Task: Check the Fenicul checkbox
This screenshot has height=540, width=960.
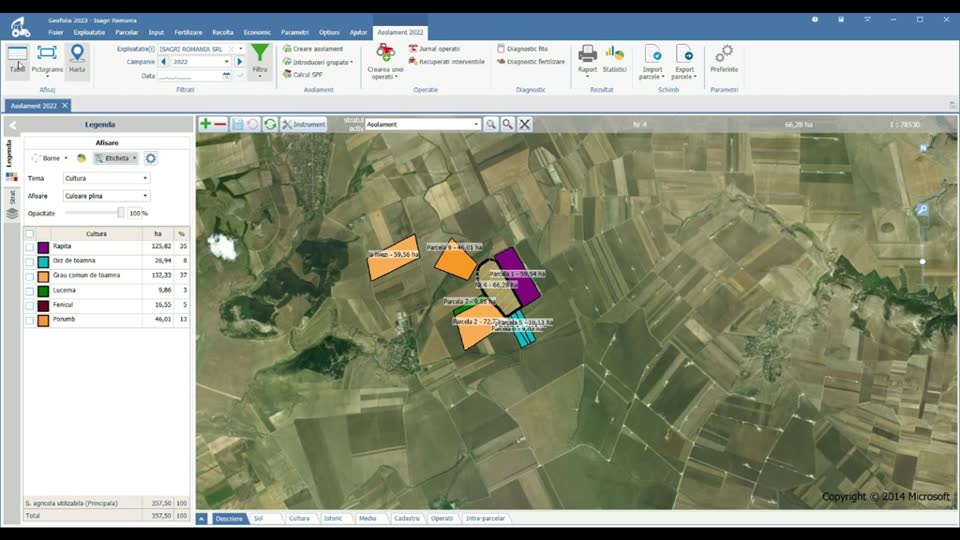Action: [29, 306]
